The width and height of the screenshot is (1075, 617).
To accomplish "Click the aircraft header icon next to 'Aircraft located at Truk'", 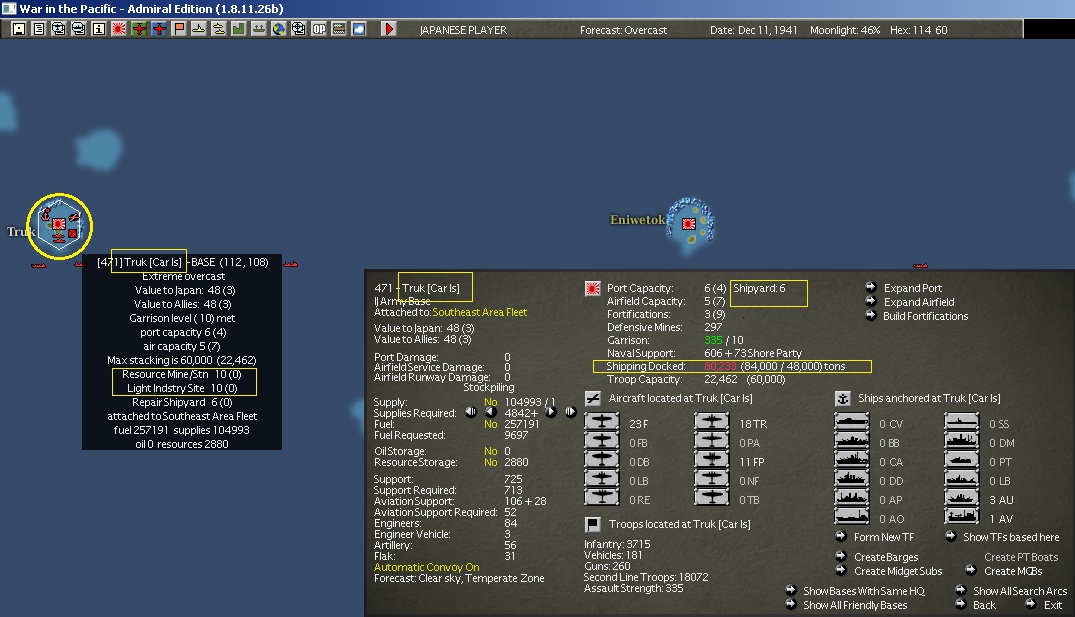I will 593,398.
